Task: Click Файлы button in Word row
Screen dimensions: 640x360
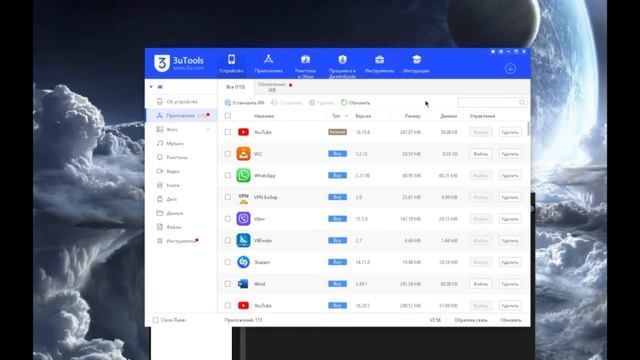Action: tap(480, 284)
